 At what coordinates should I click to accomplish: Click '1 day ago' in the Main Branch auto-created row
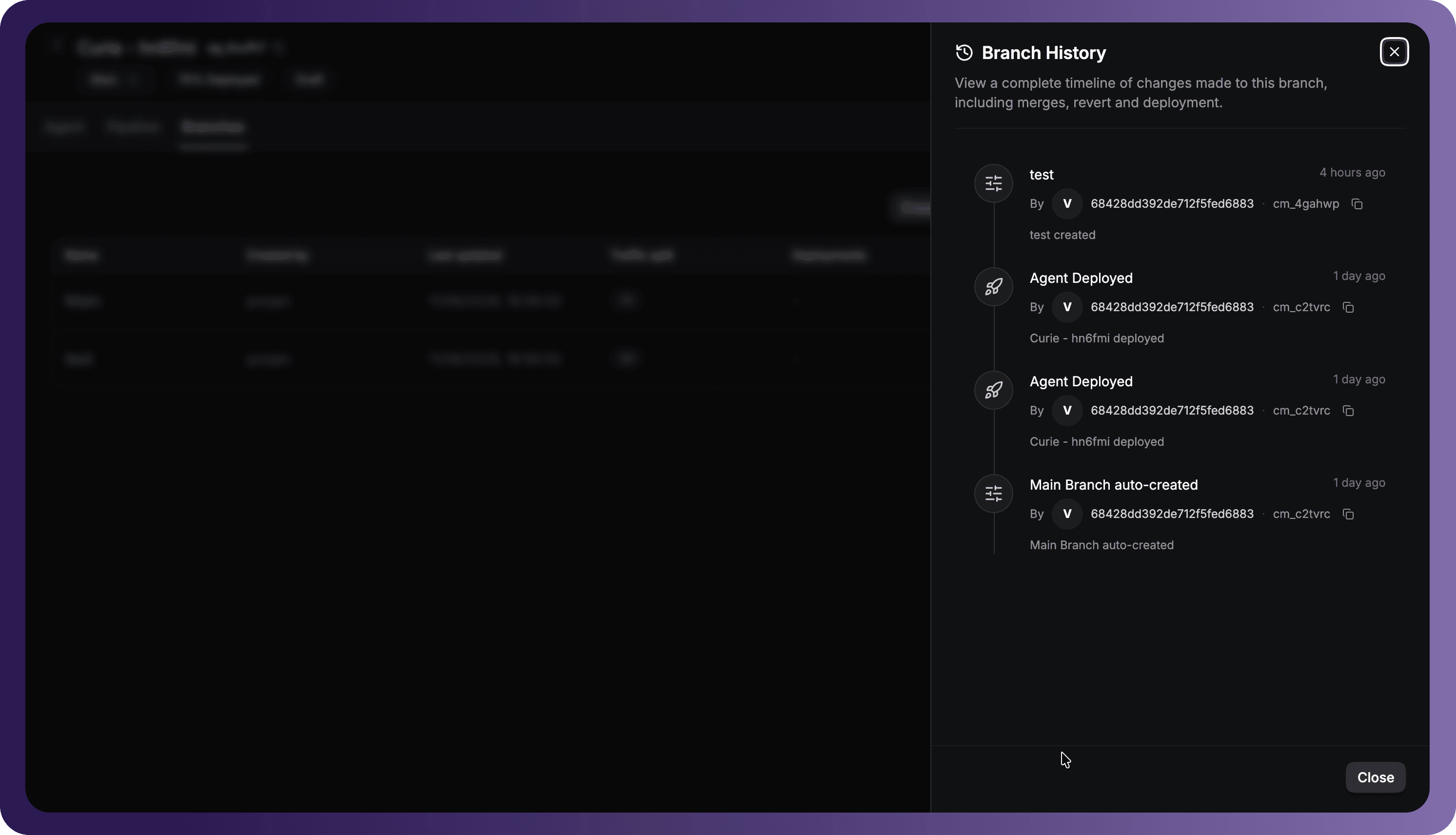click(1358, 483)
